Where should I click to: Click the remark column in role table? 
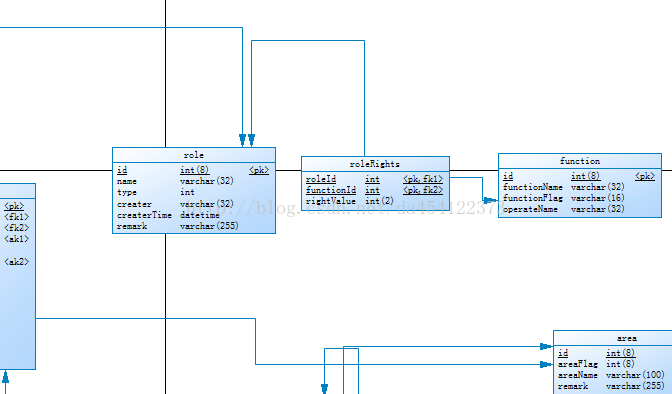coord(132,226)
